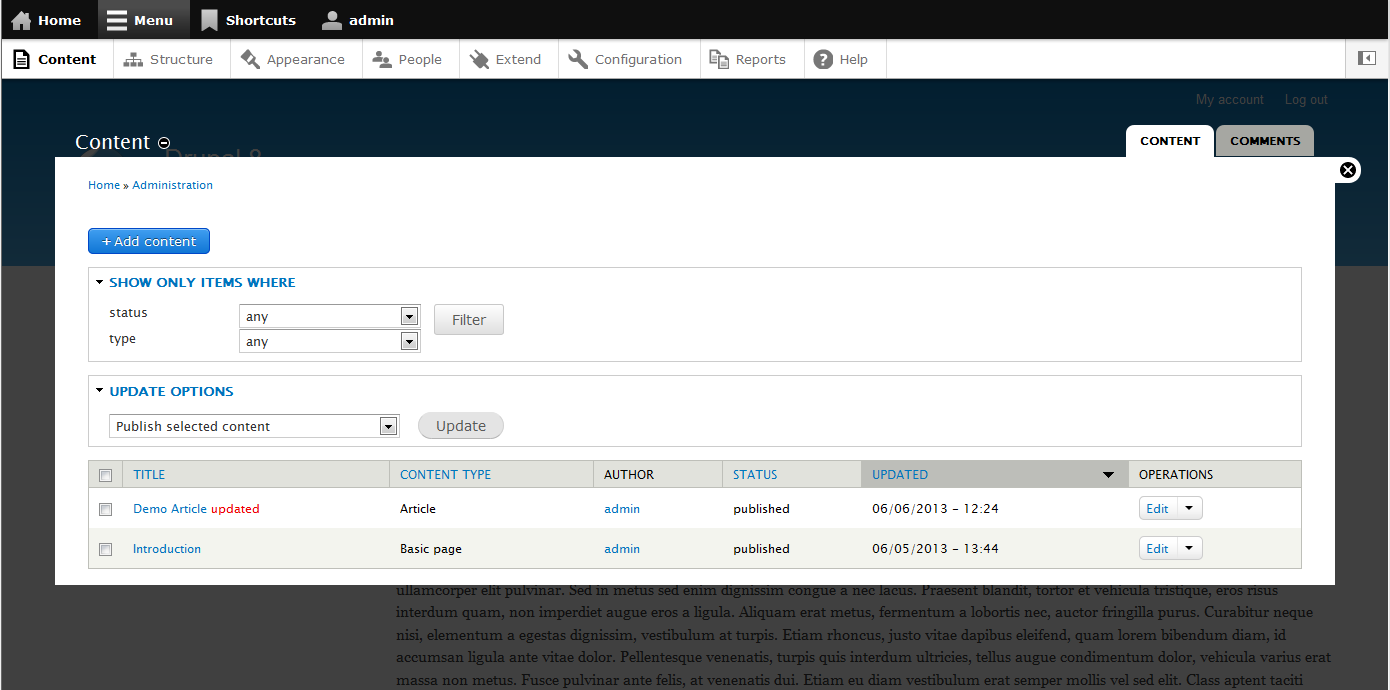The image size is (1390, 690).
Task: Select the Introduction row checkbox
Action: (x=106, y=549)
